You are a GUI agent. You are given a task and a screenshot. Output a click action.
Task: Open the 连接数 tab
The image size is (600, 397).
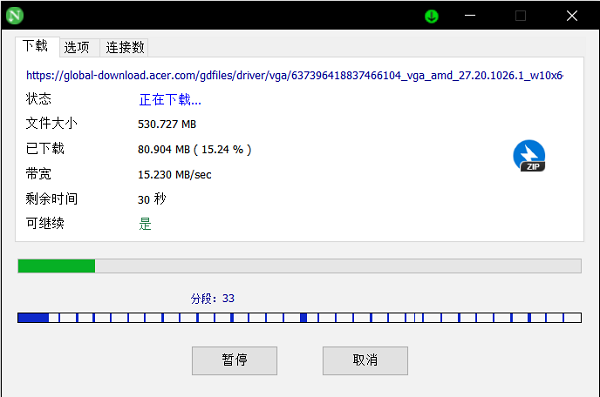pyautogui.click(x=125, y=47)
